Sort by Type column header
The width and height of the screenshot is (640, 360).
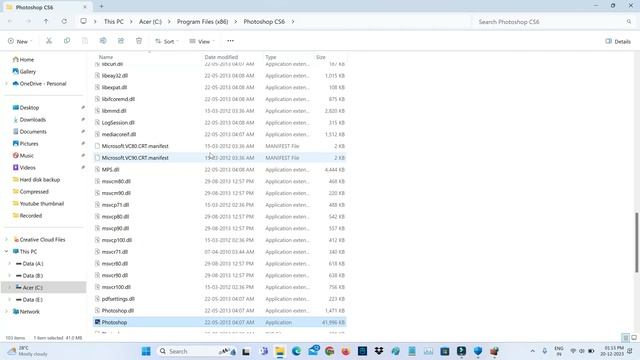[271, 57]
